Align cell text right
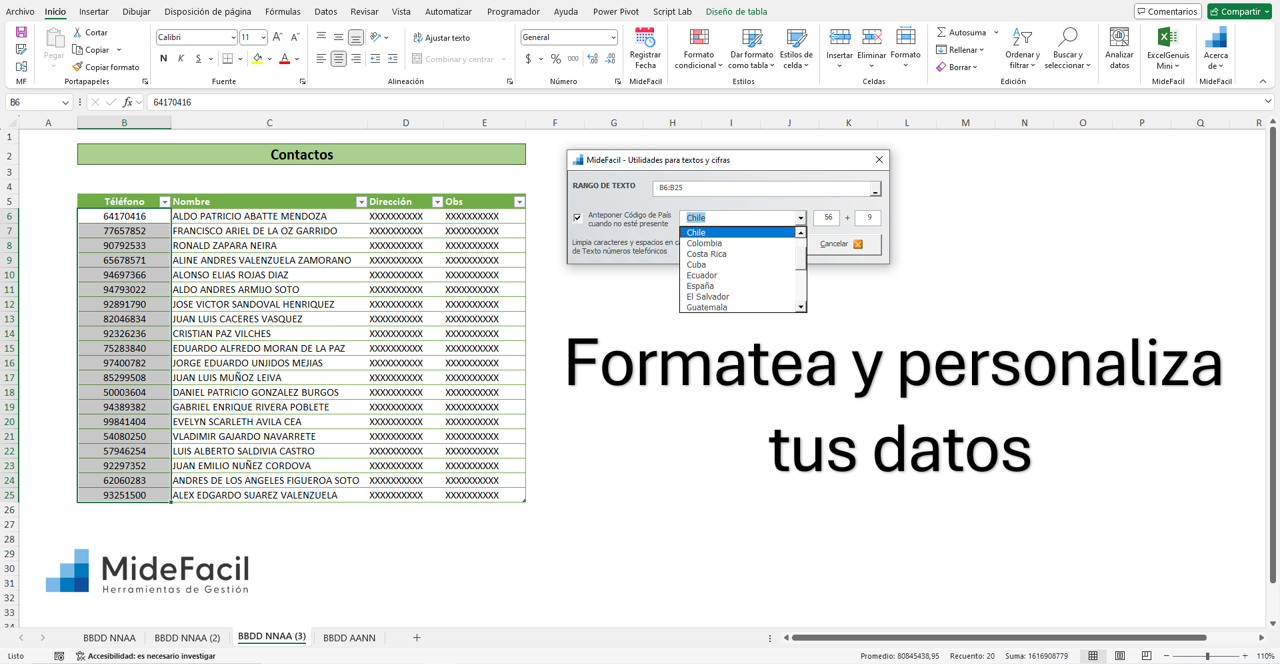This screenshot has width=1280, height=664. click(355, 59)
